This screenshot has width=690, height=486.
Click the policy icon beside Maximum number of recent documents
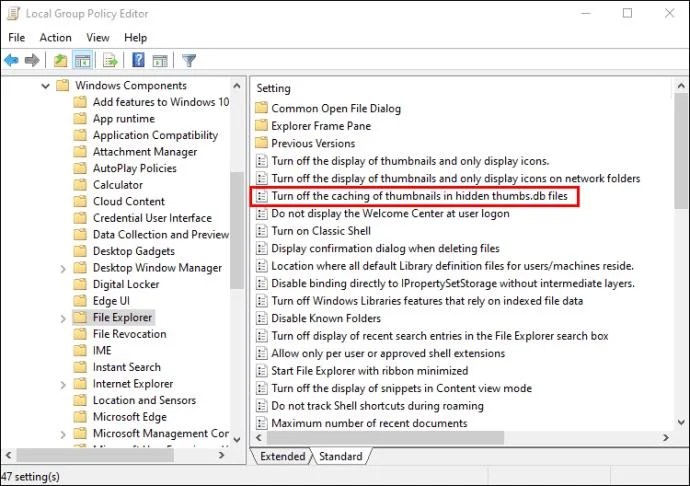pos(261,423)
